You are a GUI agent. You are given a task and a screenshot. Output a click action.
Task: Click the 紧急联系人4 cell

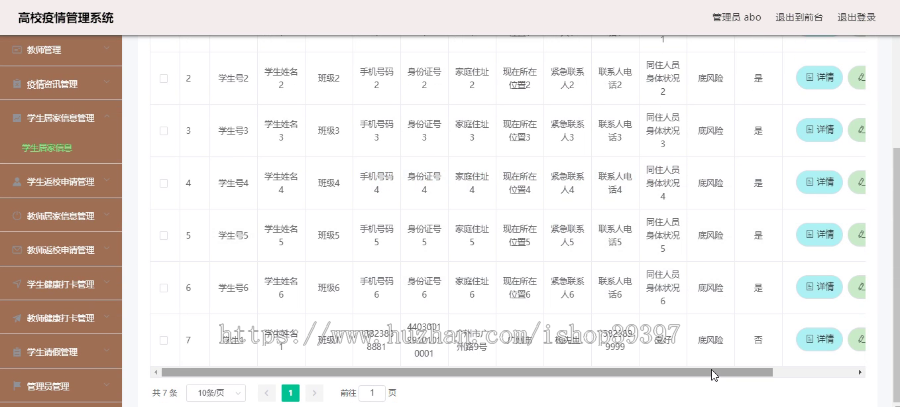click(567, 183)
